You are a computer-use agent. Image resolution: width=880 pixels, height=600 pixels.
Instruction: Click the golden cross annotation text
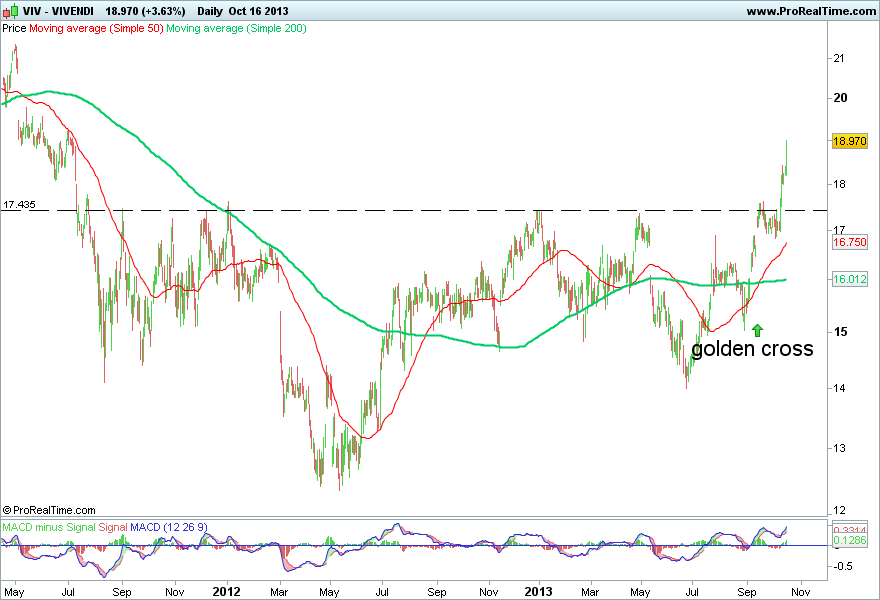[x=752, y=349]
